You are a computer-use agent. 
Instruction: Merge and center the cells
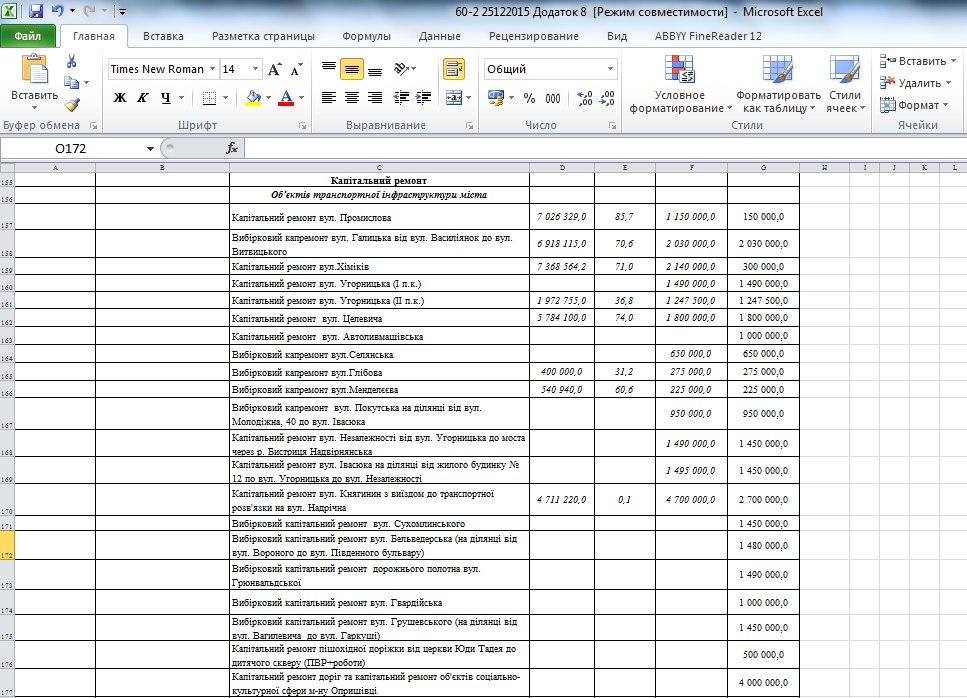pyautogui.click(x=453, y=97)
